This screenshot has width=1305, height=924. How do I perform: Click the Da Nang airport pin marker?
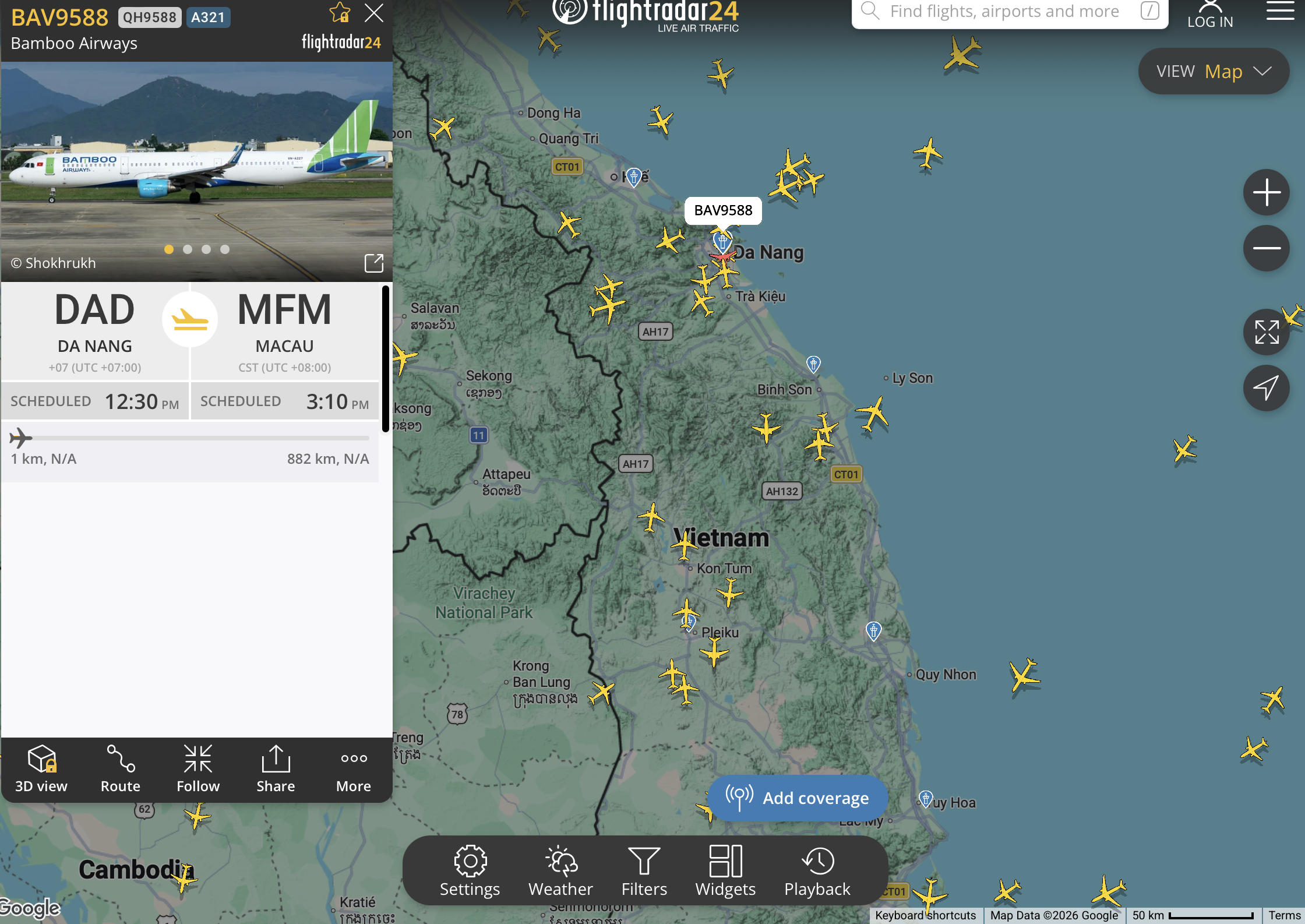(x=722, y=241)
